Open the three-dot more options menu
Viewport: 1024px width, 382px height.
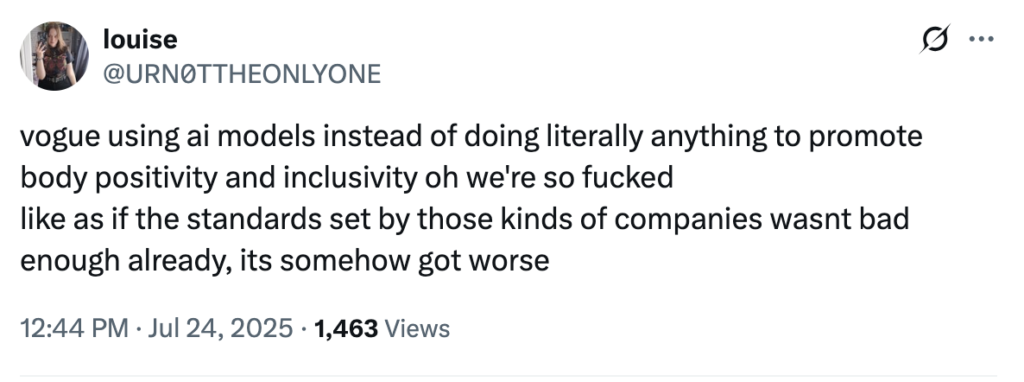tap(981, 40)
